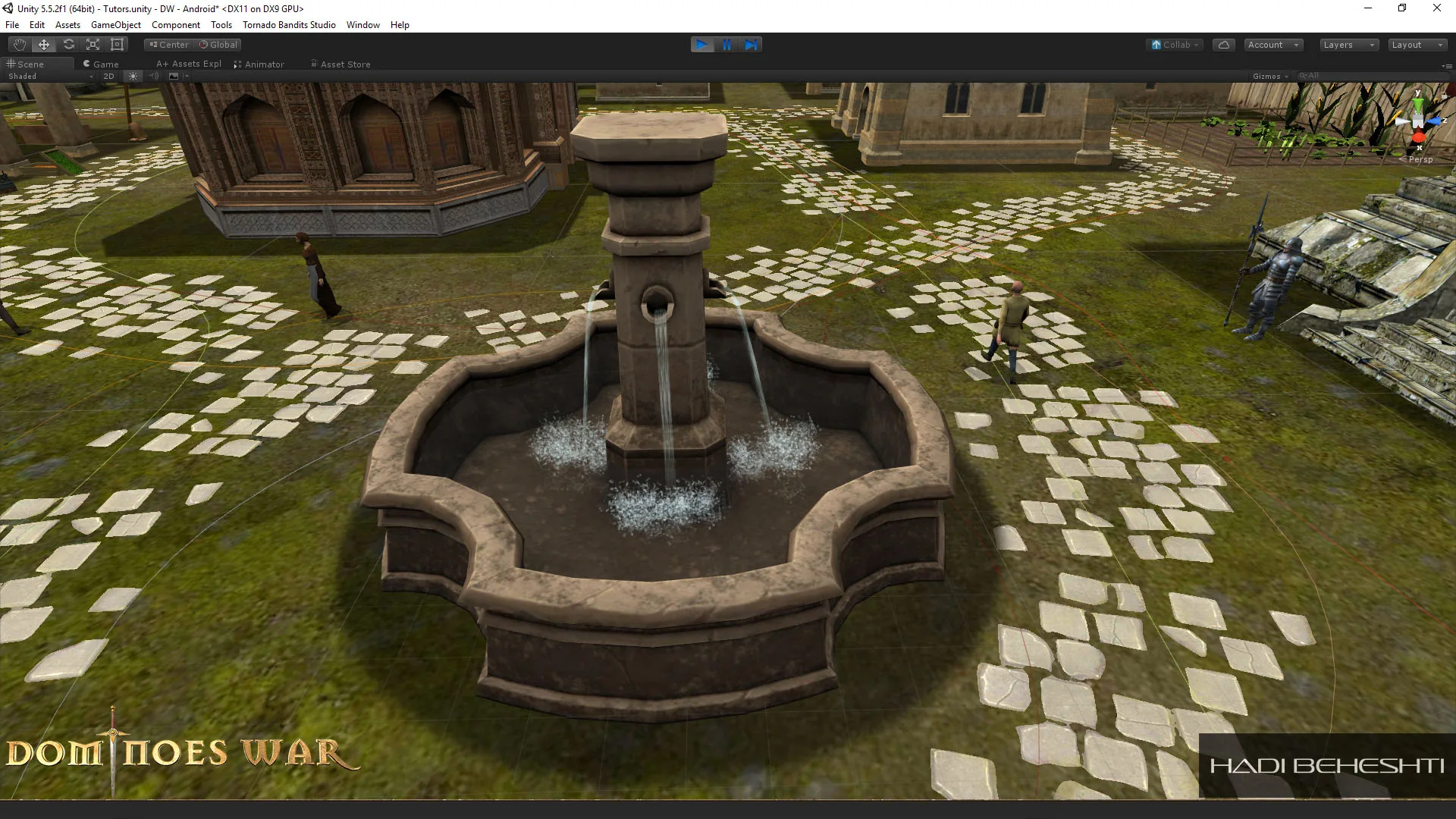Open the Assets menu
Image resolution: width=1456 pixels, height=819 pixels.
(67, 25)
